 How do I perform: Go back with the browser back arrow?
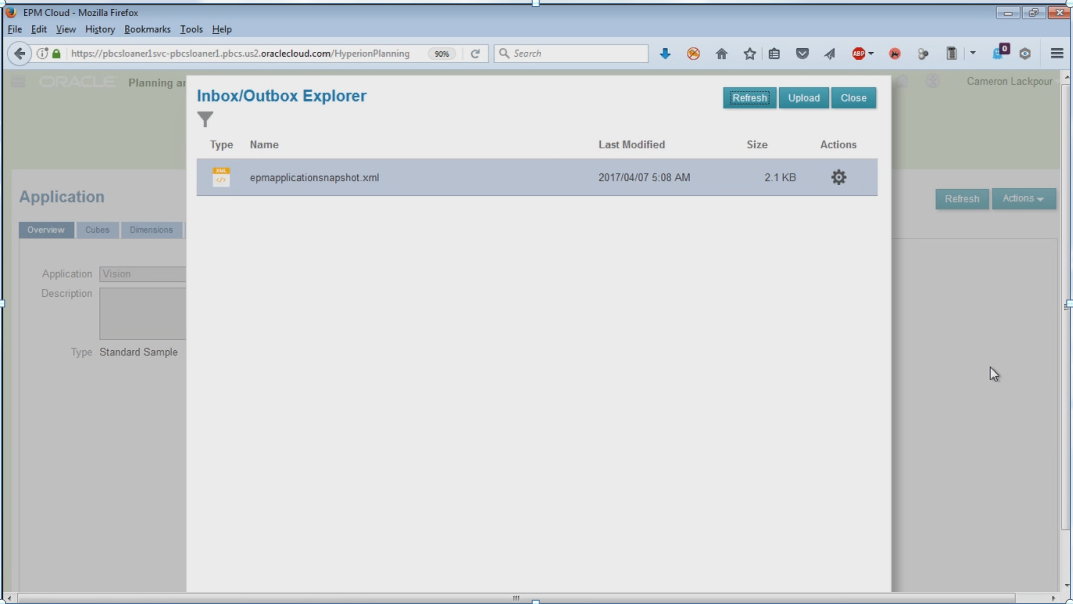click(x=19, y=53)
